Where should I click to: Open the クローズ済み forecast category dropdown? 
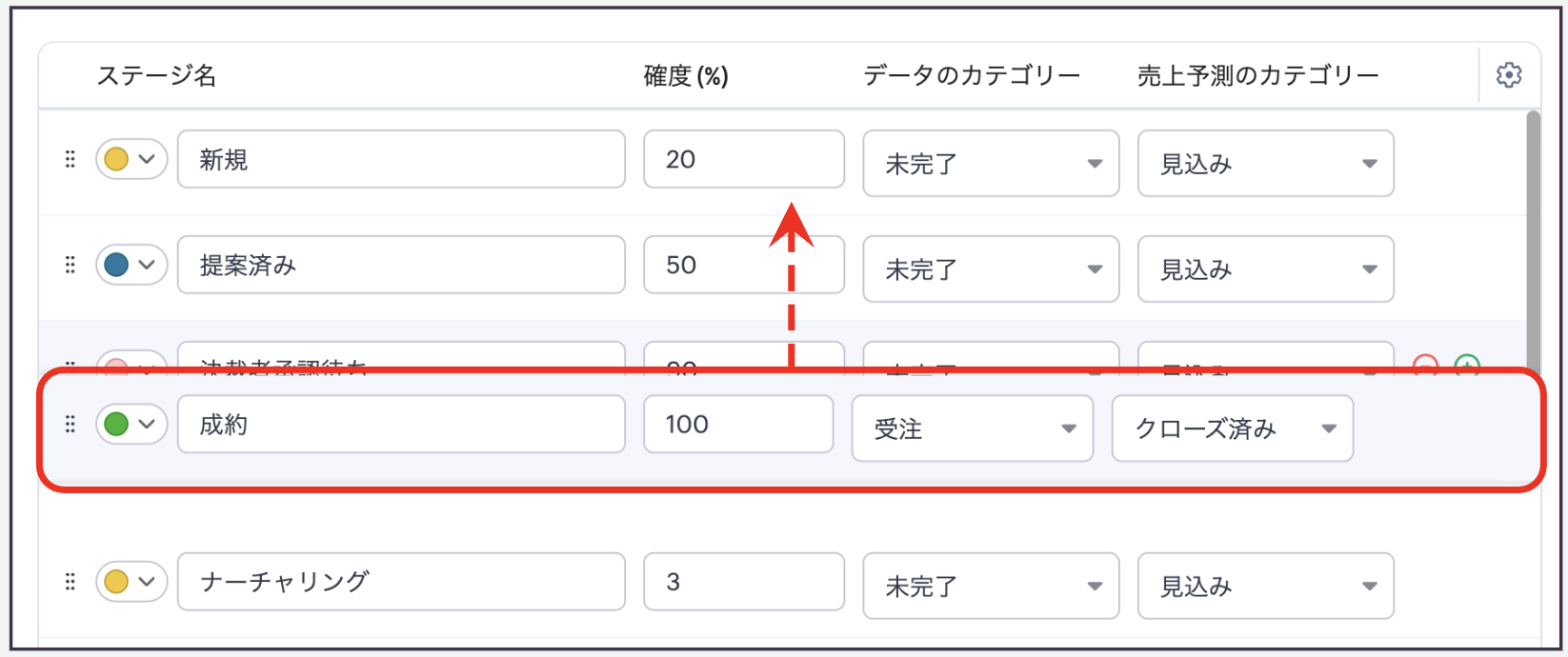point(1232,428)
